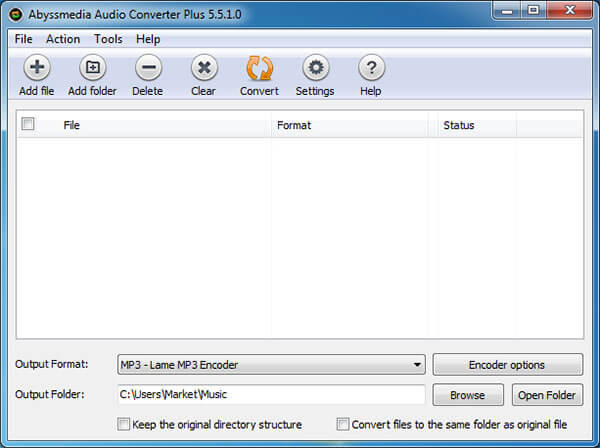Screen dimensions: 600x448
Task: Maximize the Audio Converter window
Action: 533,10
